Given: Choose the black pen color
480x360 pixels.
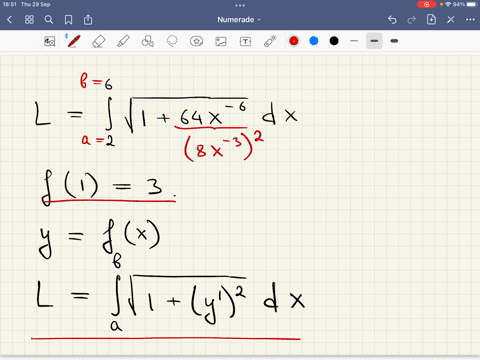Looking at the screenshot, I should click(x=334, y=41).
